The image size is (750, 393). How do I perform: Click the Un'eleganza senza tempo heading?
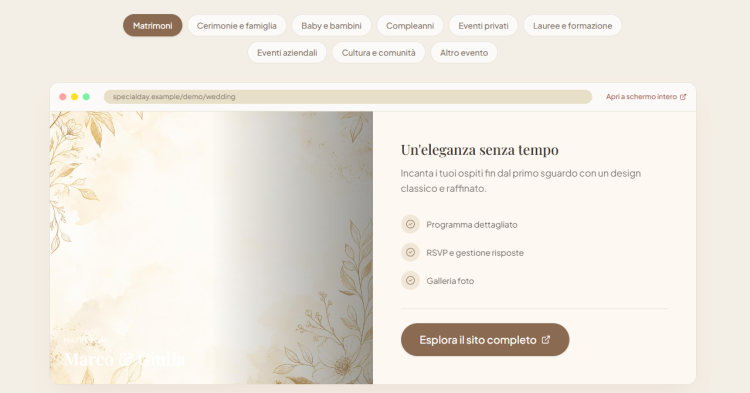coord(480,150)
